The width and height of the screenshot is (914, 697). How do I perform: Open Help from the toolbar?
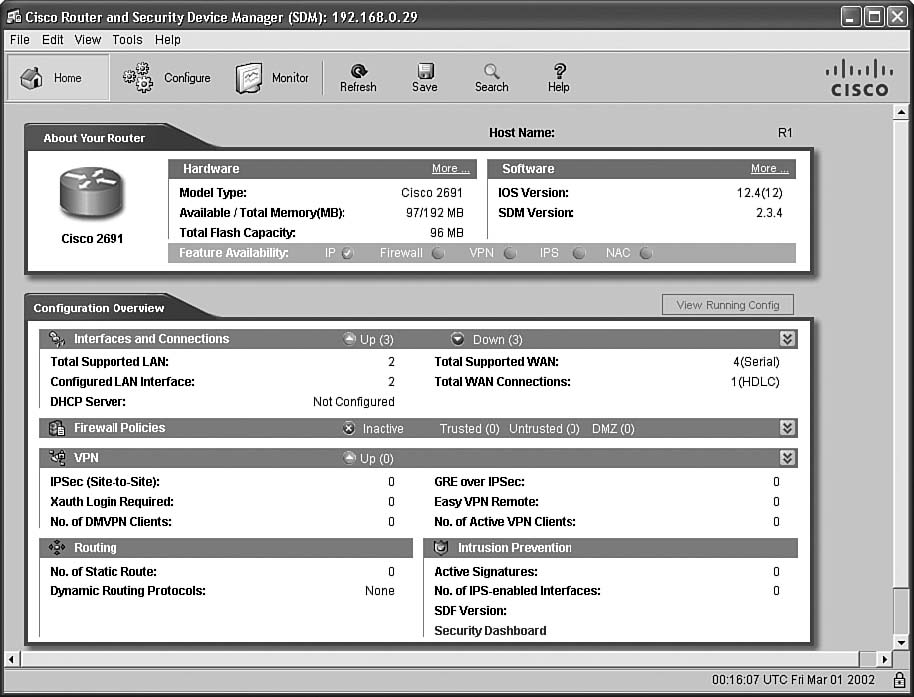click(558, 78)
